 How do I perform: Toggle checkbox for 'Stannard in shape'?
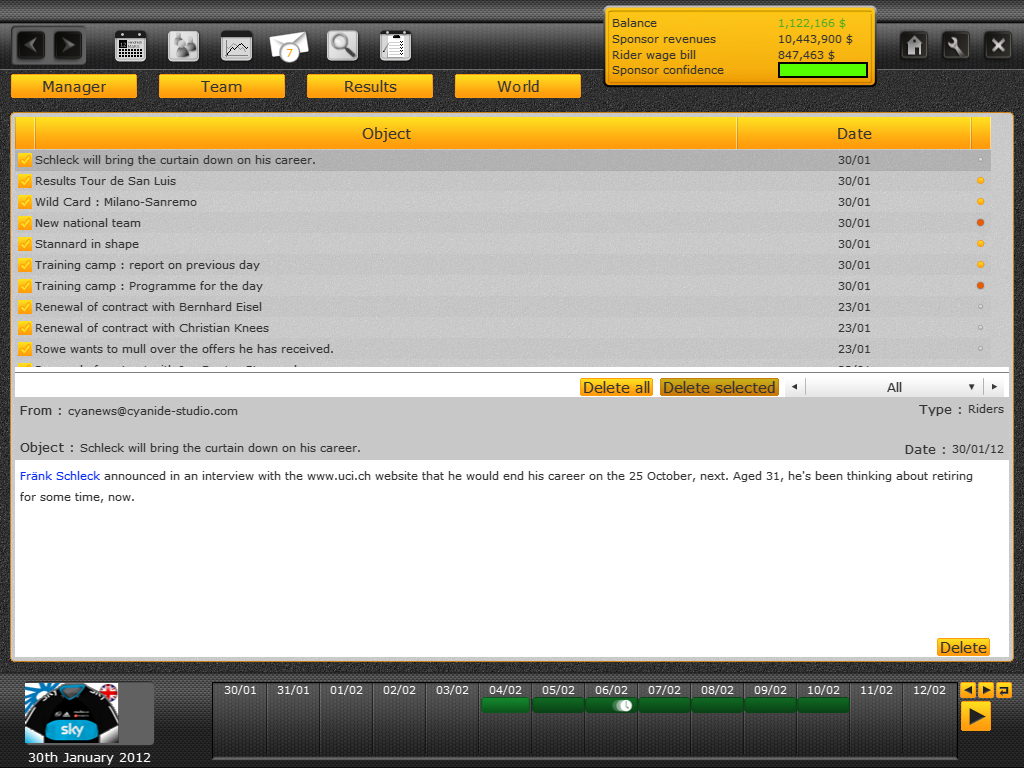tap(25, 244)
